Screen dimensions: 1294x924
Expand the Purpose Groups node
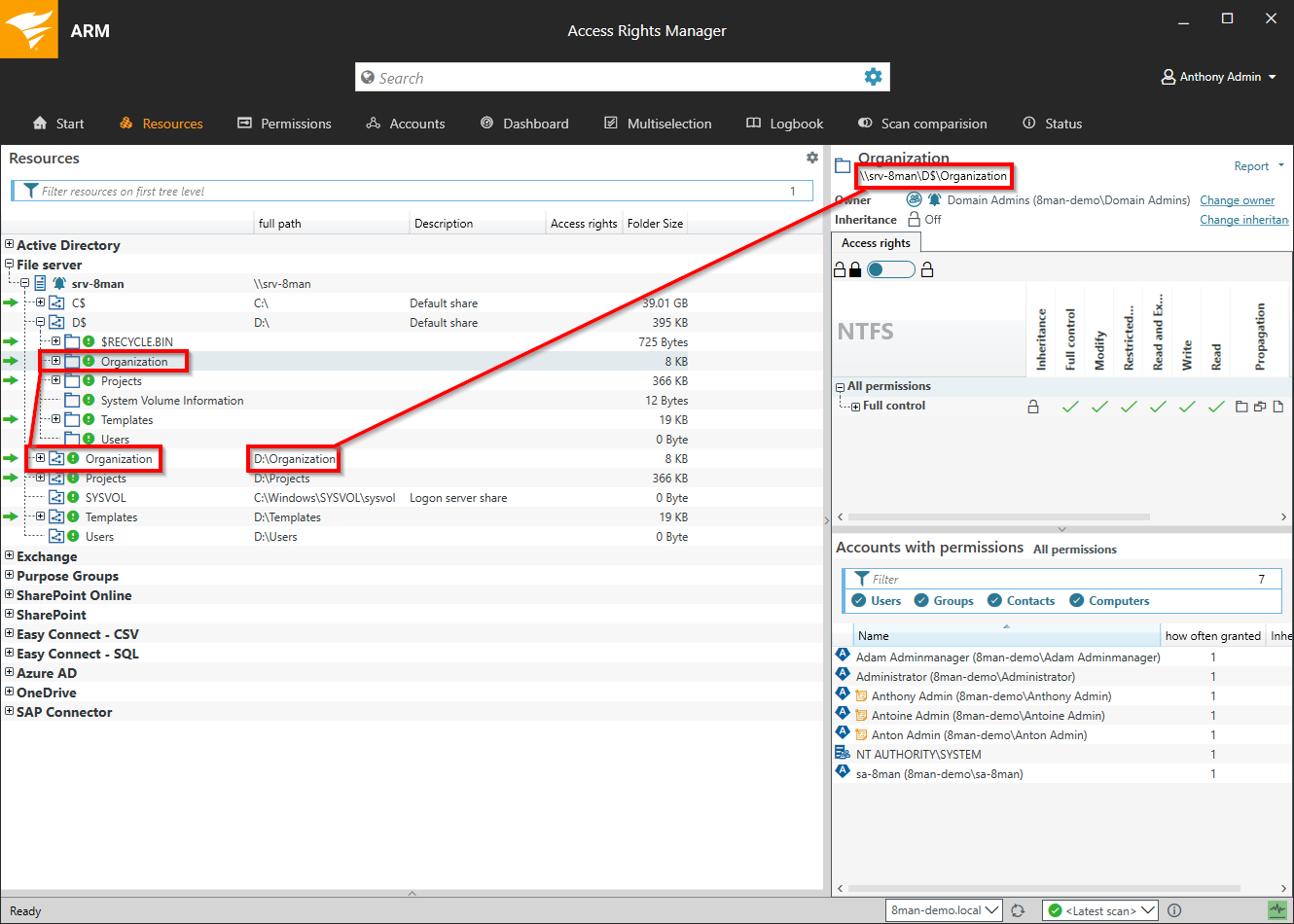(9, 575)
